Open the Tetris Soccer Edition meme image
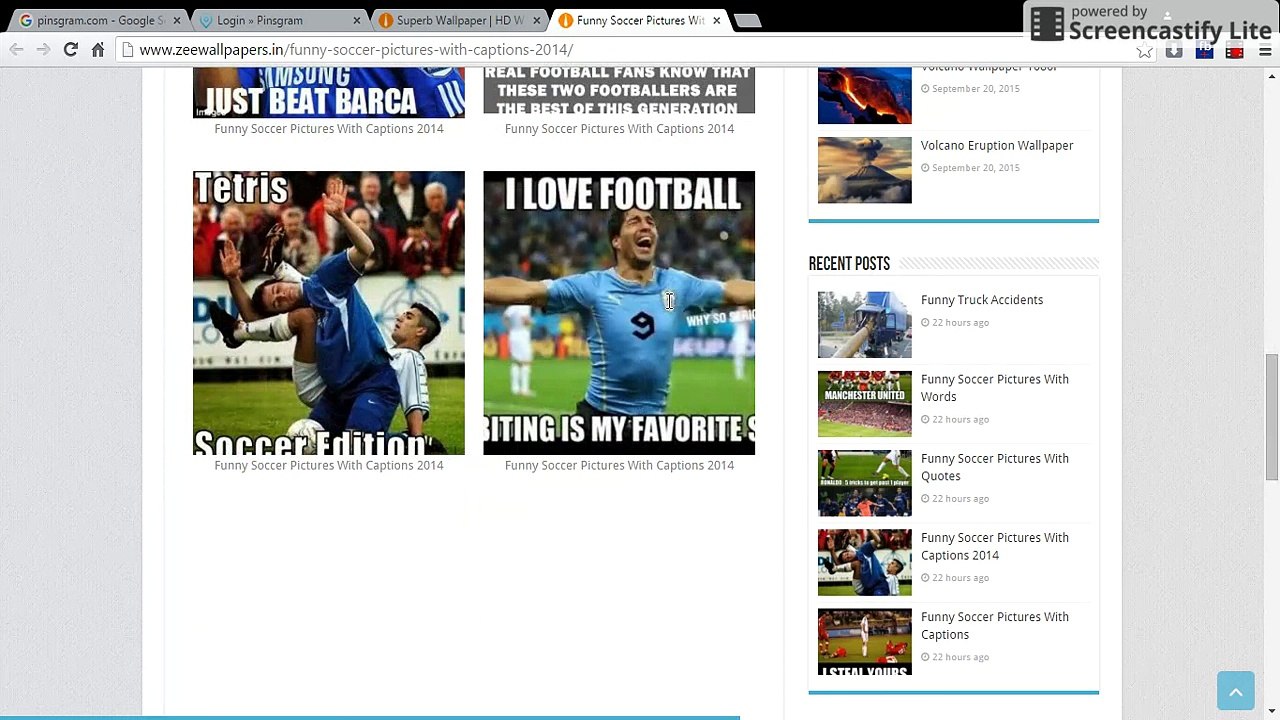Image resolution: width=1280 pixels, height=720 pixels. (x=329, y=313)
